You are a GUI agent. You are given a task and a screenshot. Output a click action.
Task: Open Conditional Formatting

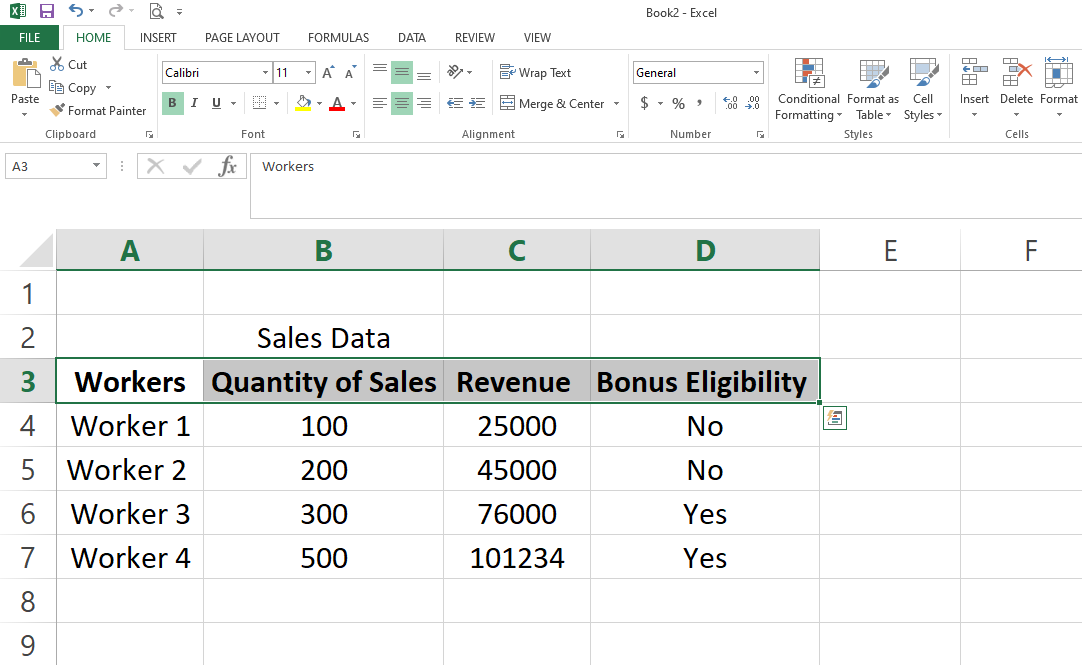[808, 89]
